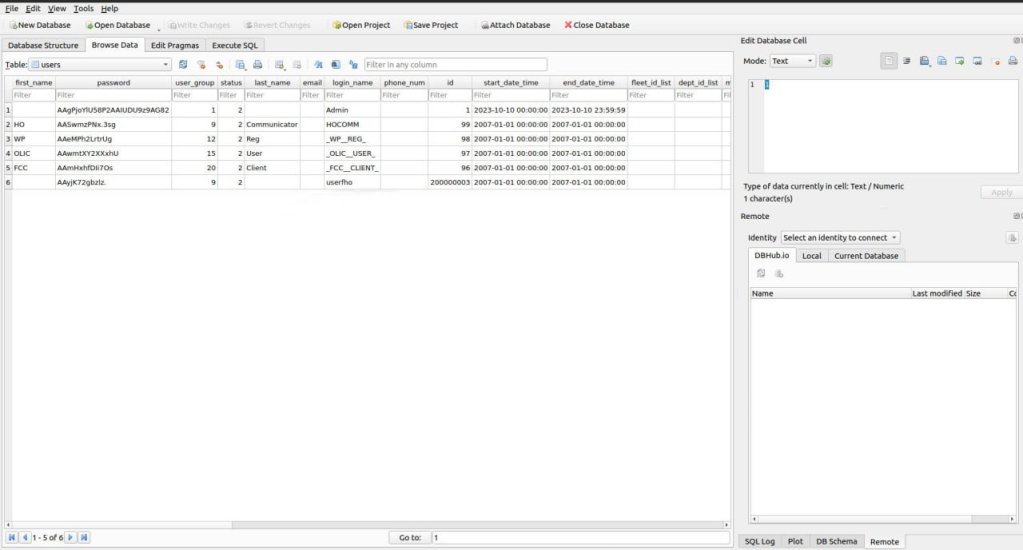The image size is (1023, 550).
Task: Open the Table selector dropdown showing users
Action: click(99, 65)
